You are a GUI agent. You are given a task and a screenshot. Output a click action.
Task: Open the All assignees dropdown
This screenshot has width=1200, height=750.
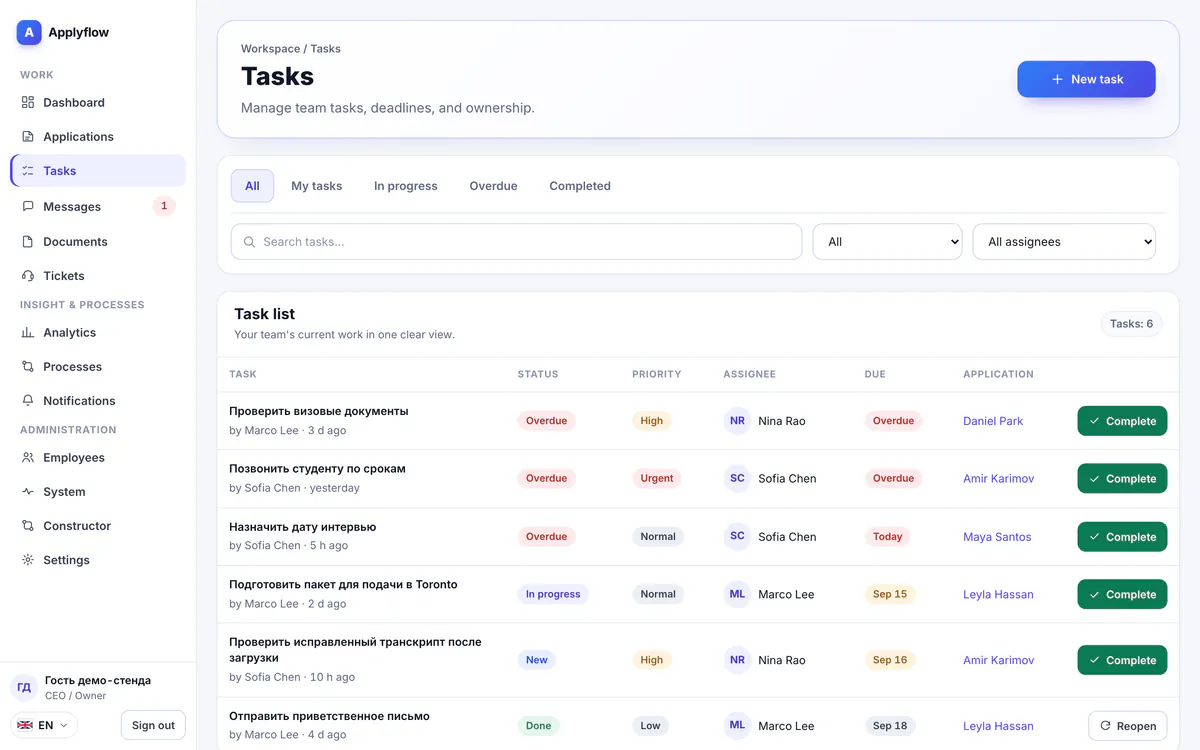1064,242
